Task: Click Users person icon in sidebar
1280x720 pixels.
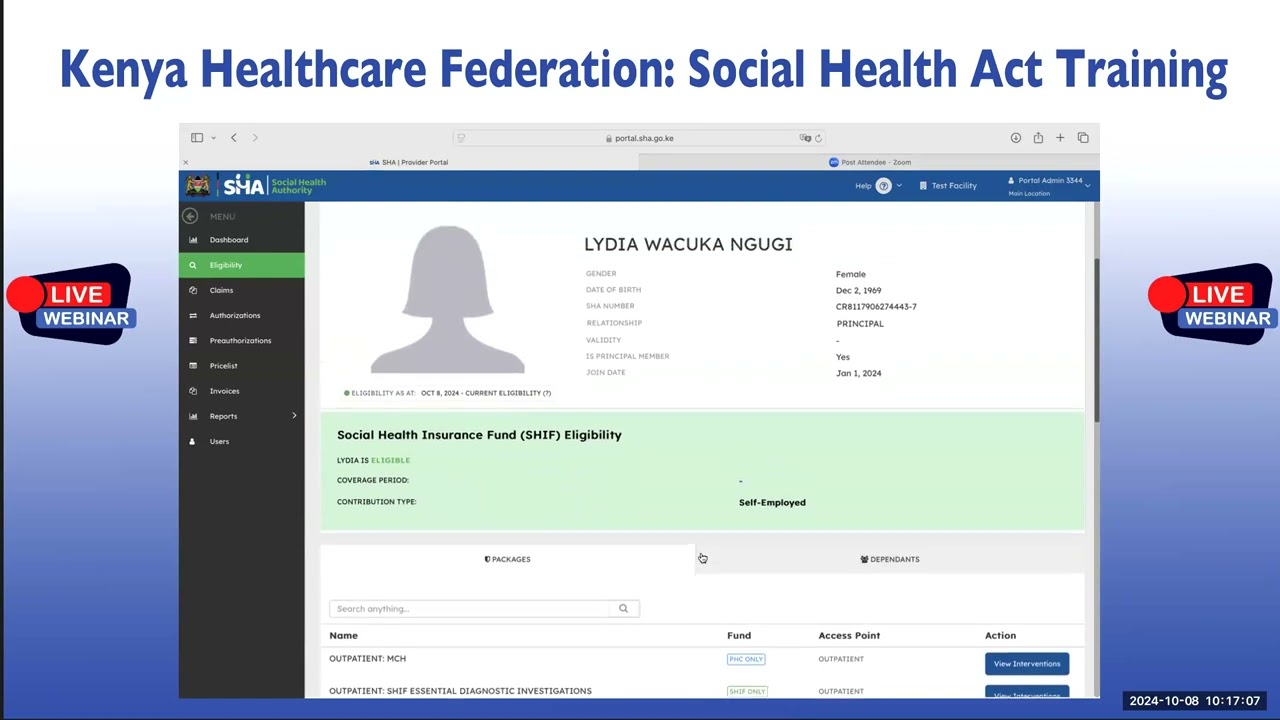Action: (193, 441)
